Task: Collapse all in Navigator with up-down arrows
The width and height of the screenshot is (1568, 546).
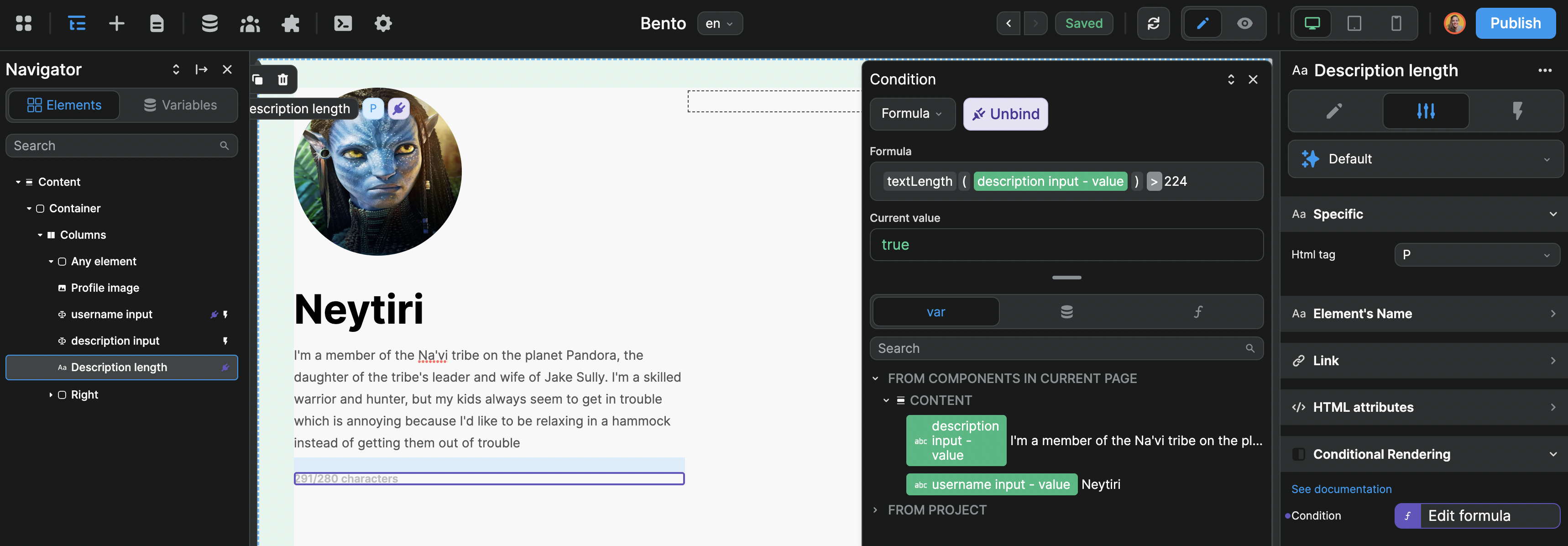Action: 176,69
